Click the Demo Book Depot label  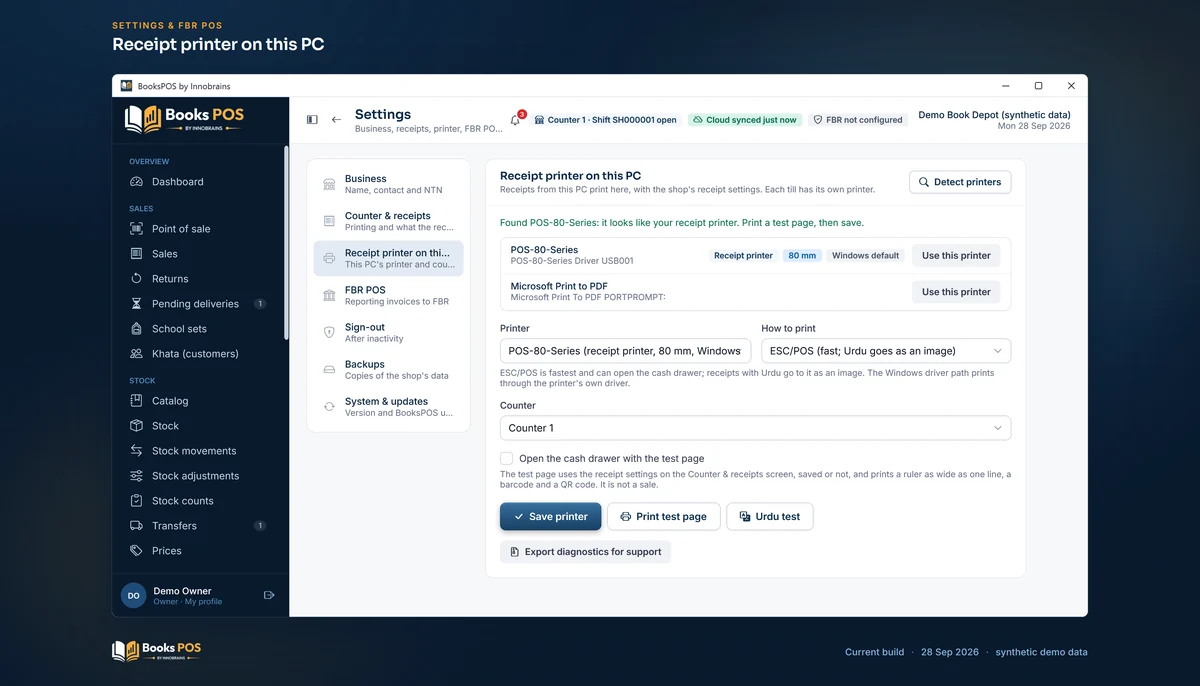(x=994, y=114)
